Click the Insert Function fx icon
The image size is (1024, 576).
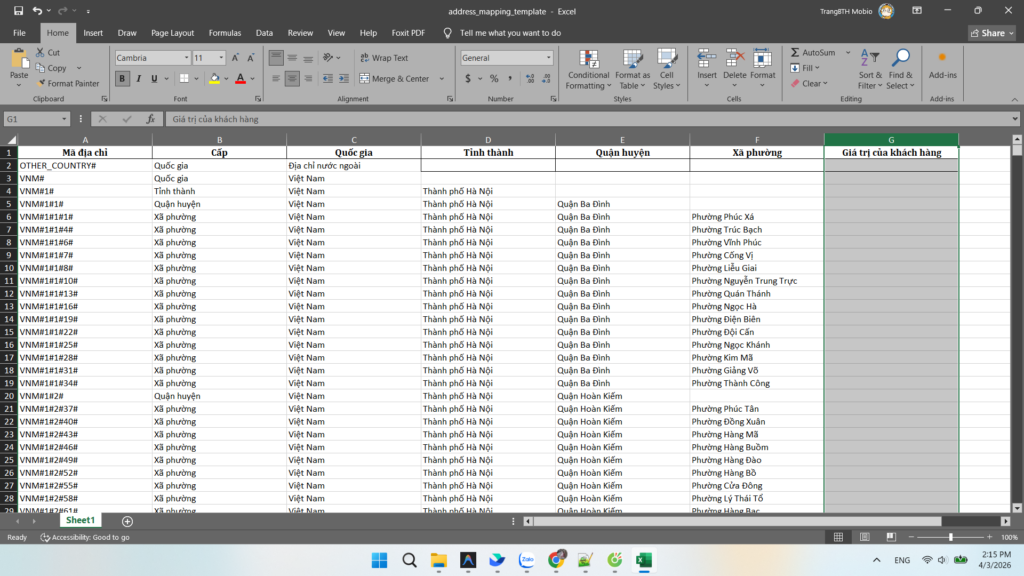[151, 119]
